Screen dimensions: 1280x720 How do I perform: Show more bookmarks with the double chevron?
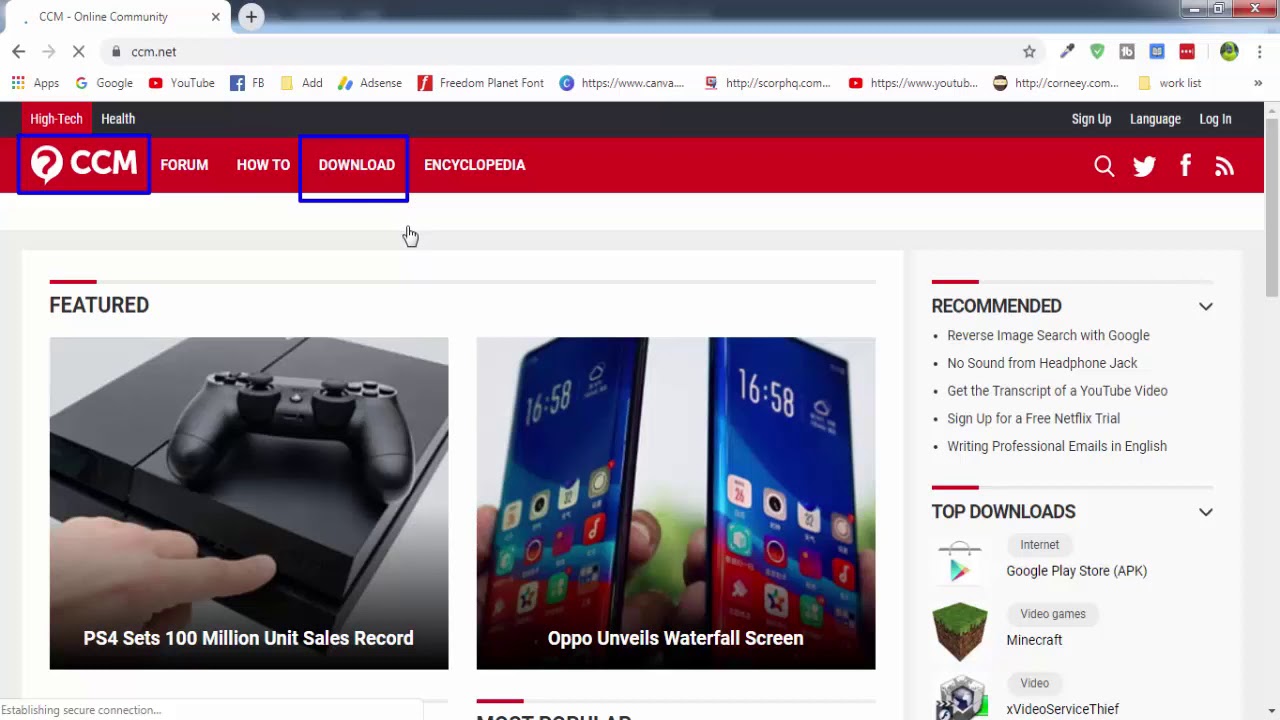pyautogui.click(x=1257, y=83)
